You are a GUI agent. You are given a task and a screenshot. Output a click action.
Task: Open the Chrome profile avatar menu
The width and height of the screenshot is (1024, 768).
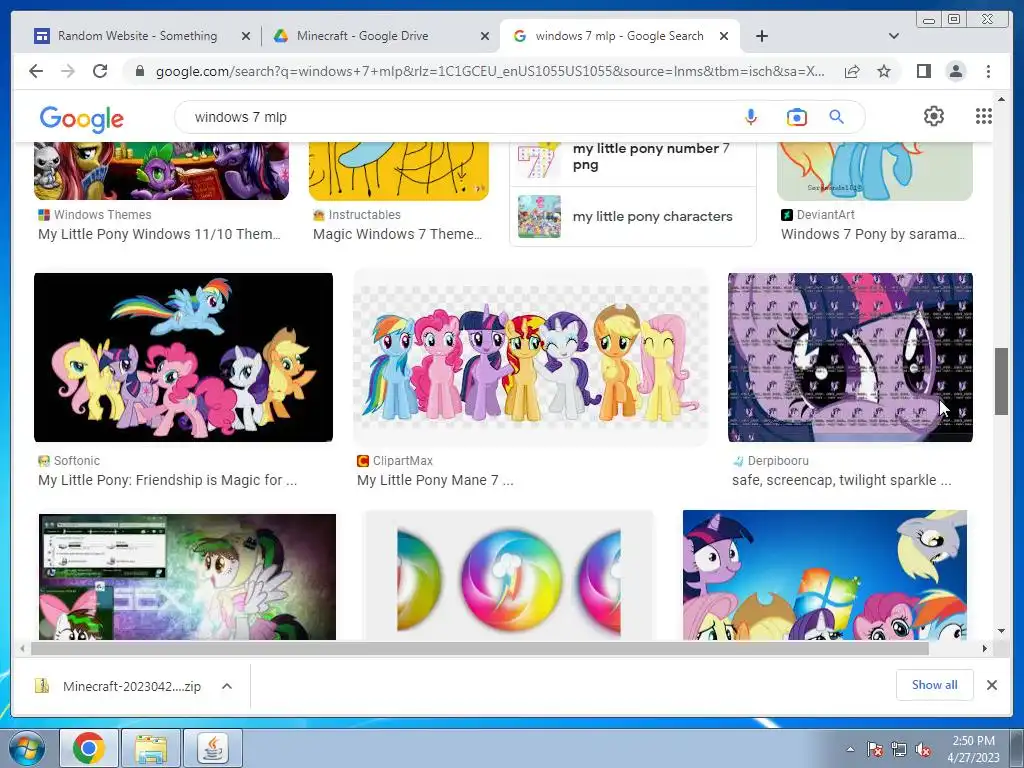[x=956, y=71]
